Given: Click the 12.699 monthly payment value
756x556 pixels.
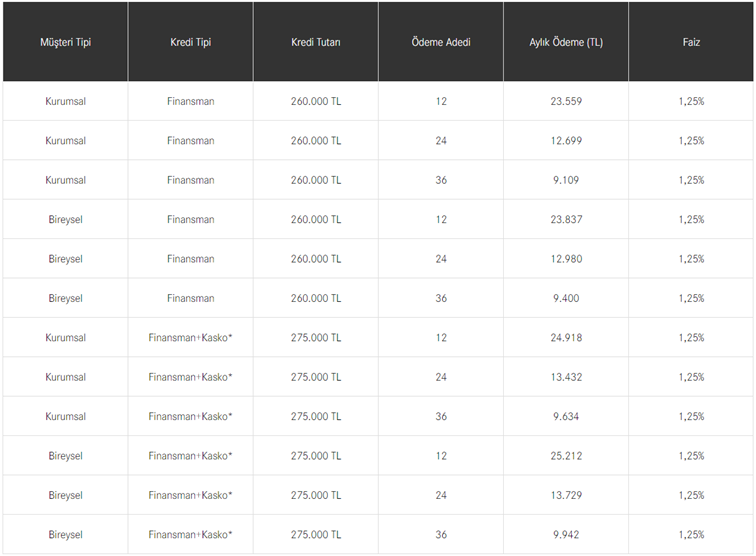Looking at the screenshot, I should click(566, 141).
